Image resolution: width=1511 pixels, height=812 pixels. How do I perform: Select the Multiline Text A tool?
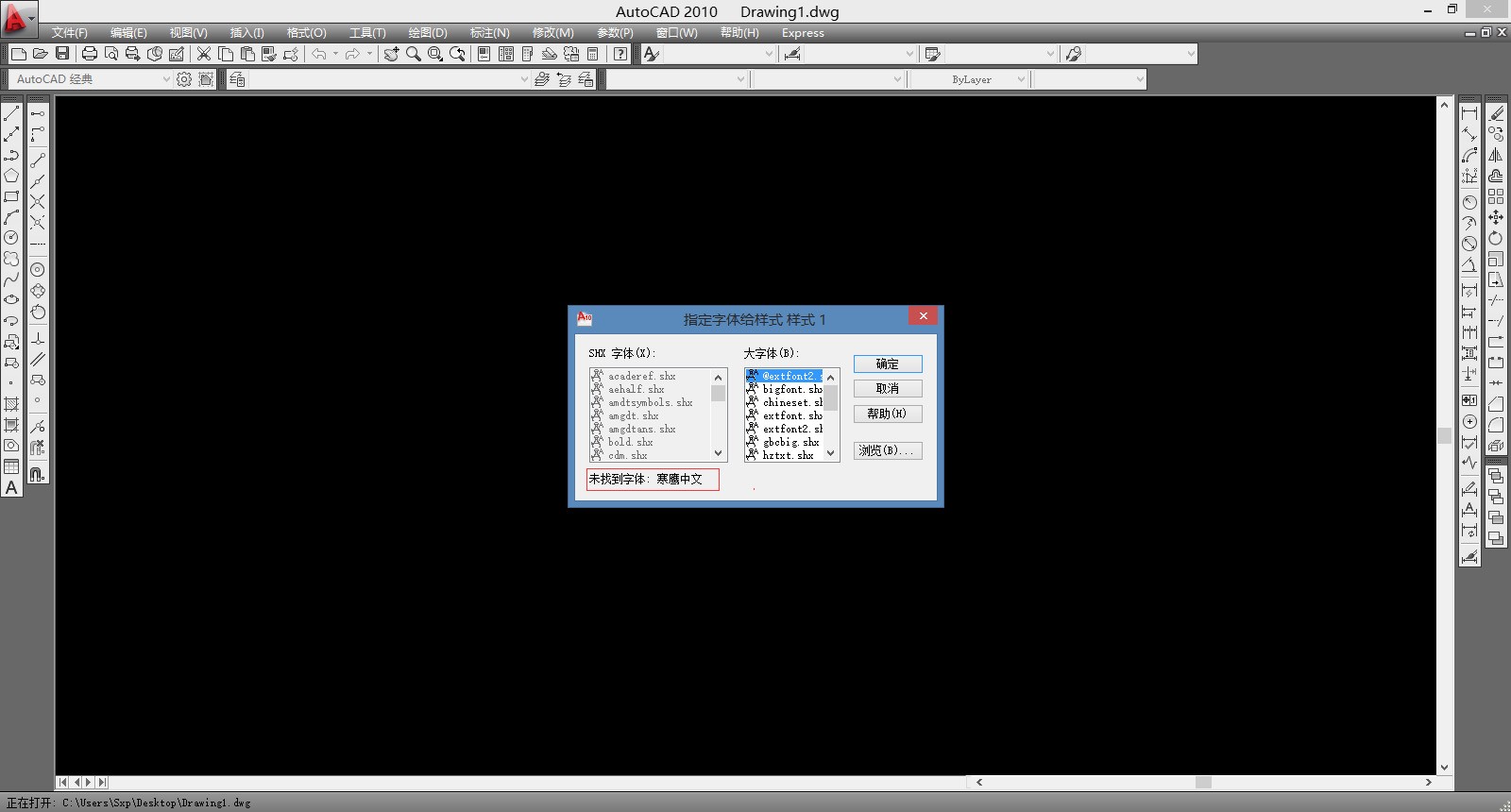(x=11, y=487)
